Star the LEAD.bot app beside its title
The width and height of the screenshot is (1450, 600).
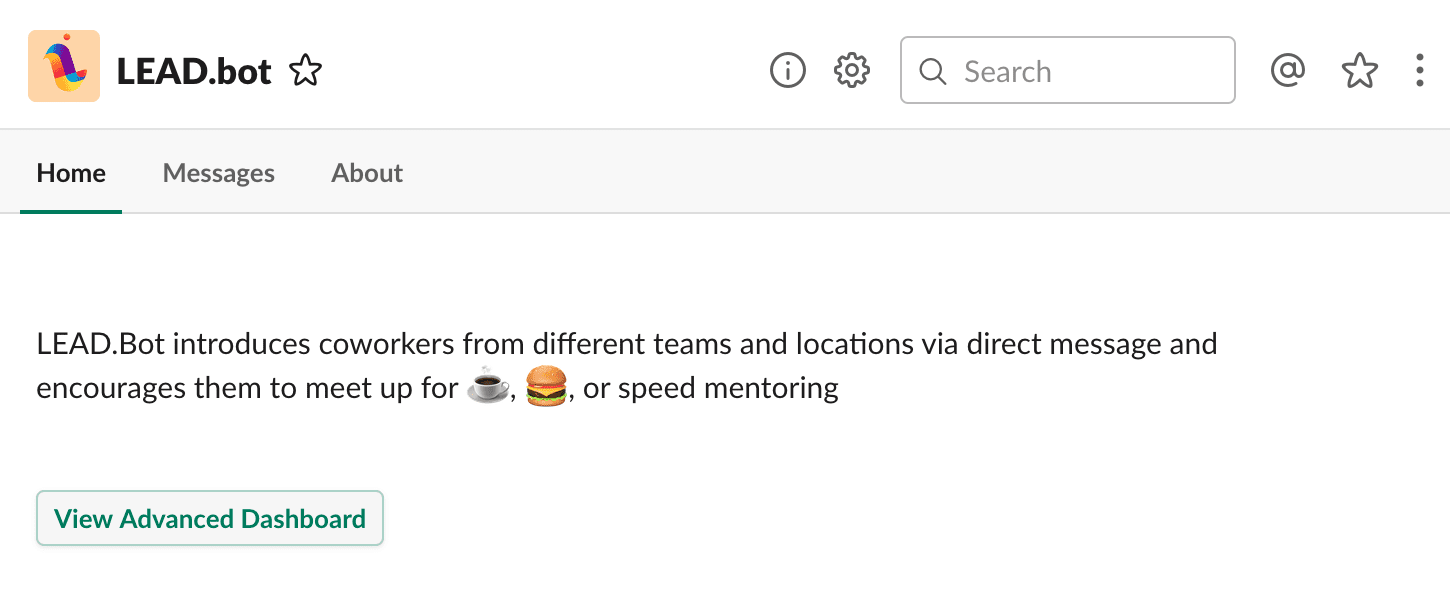click(305, 71)
